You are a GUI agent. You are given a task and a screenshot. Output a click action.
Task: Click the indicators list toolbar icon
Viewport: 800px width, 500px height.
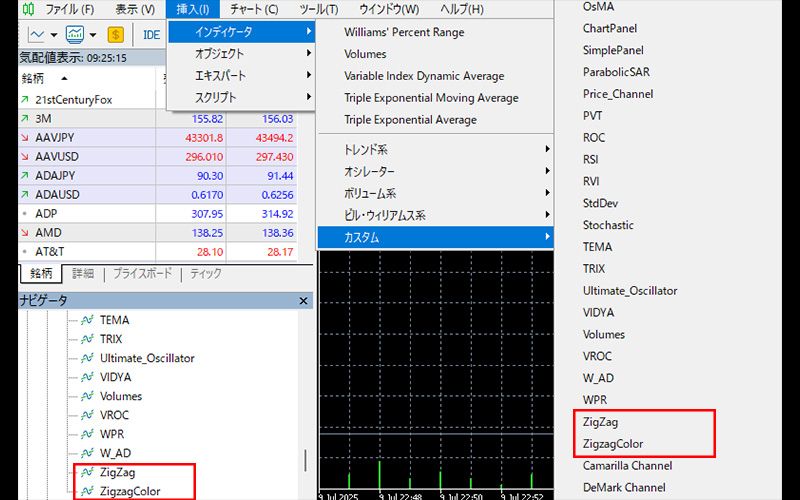75,34
